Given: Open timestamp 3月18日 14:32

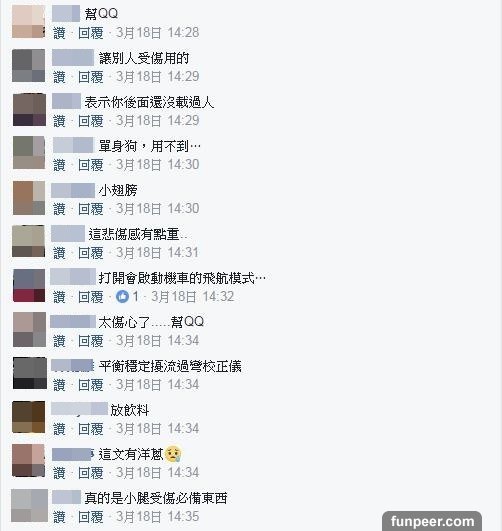Looking at the screenshot, I should point(192,297).
